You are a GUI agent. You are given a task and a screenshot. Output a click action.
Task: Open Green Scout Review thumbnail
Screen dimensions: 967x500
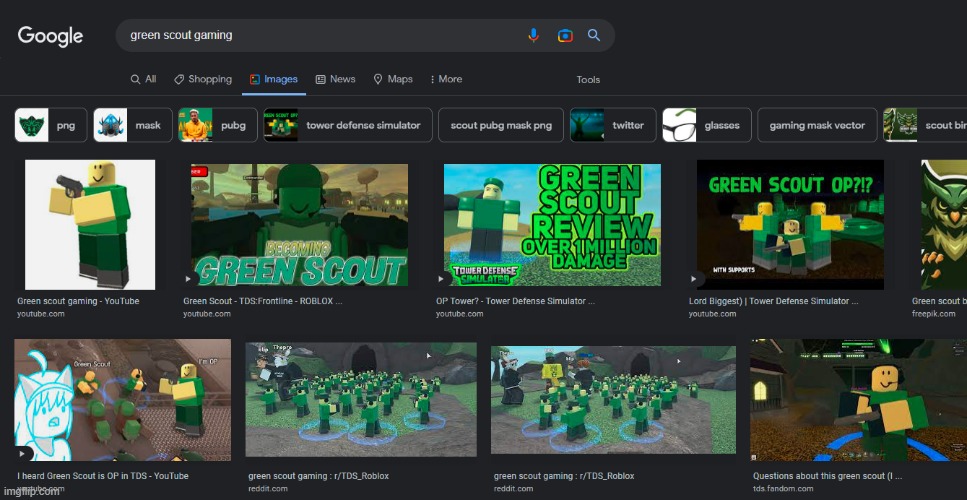(x=553, y=224)
